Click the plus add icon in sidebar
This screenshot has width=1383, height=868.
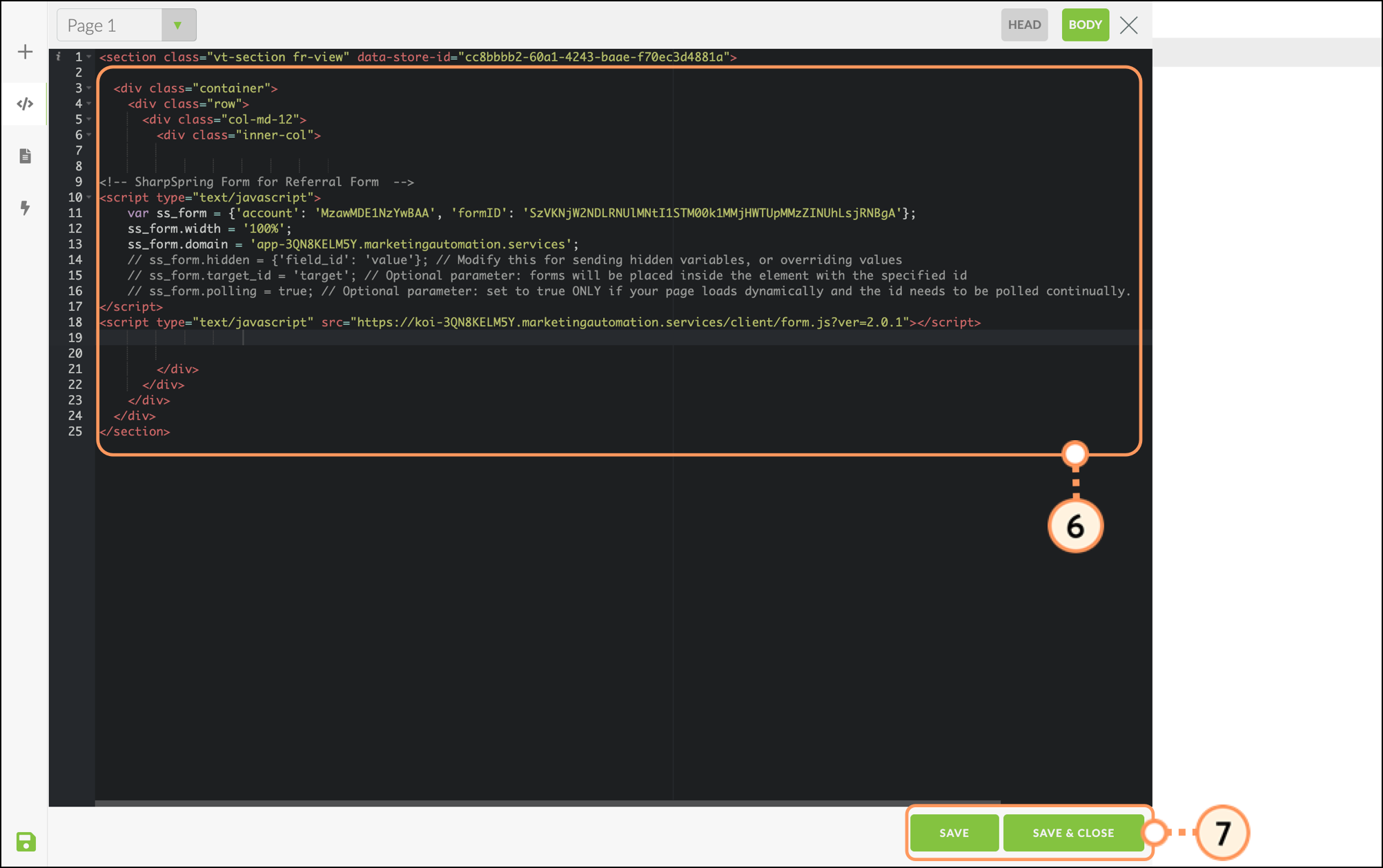(x=25, y=52)
